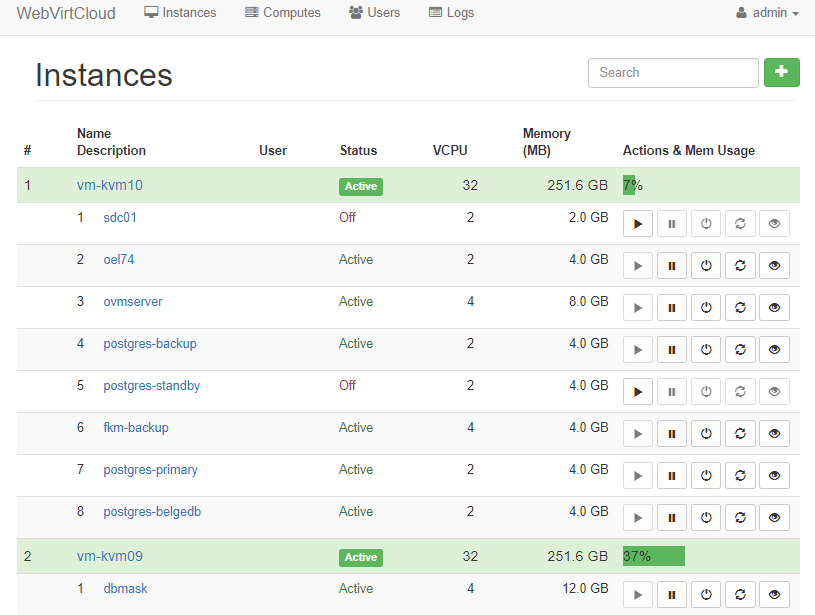Open console view for postgres-belgedb
Viewport: 815px width, 615px height.
coord(774,517)
